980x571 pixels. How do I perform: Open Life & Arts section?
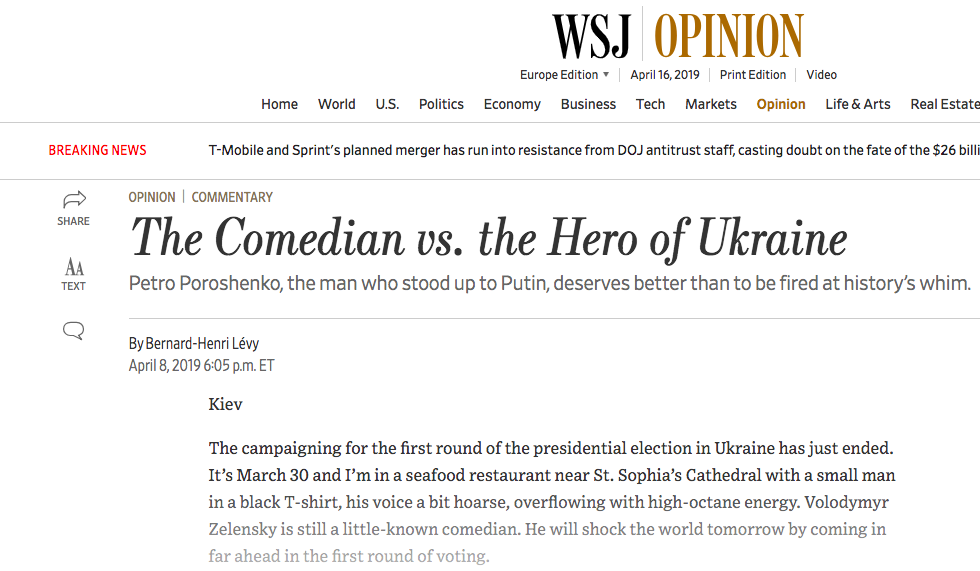(858, 104)
